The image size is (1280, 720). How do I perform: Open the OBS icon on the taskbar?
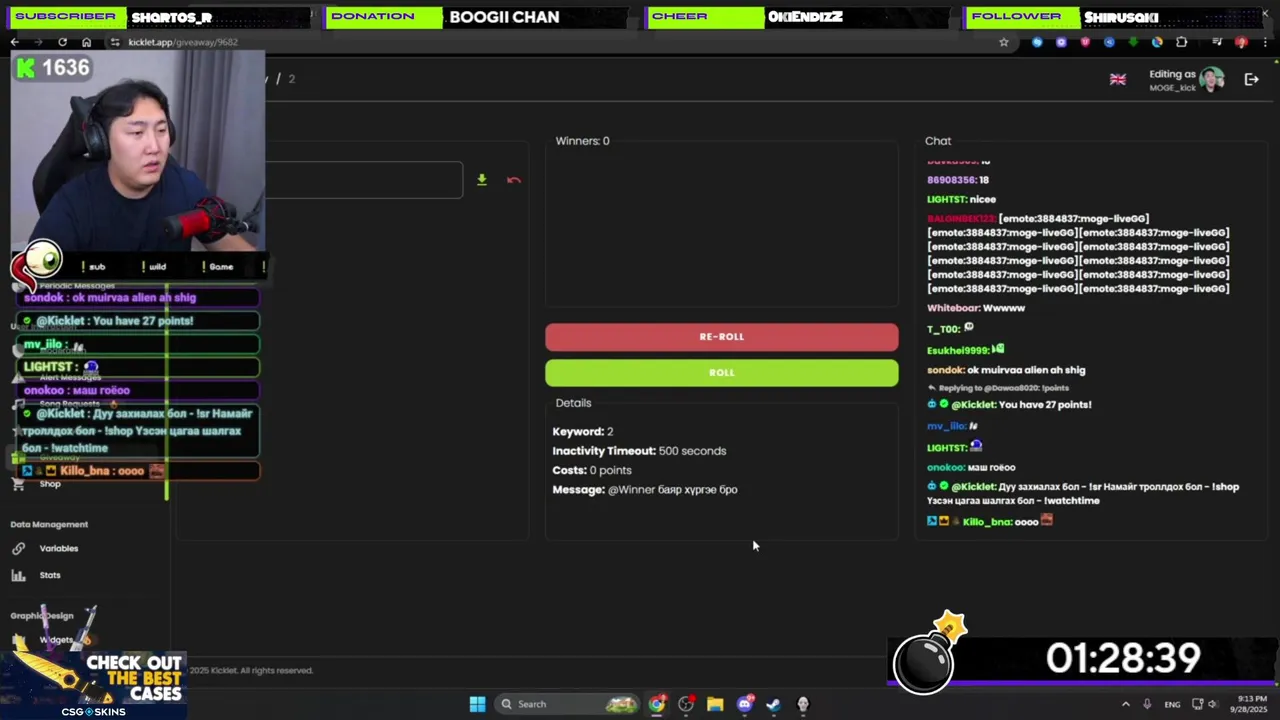pos(686,704)
